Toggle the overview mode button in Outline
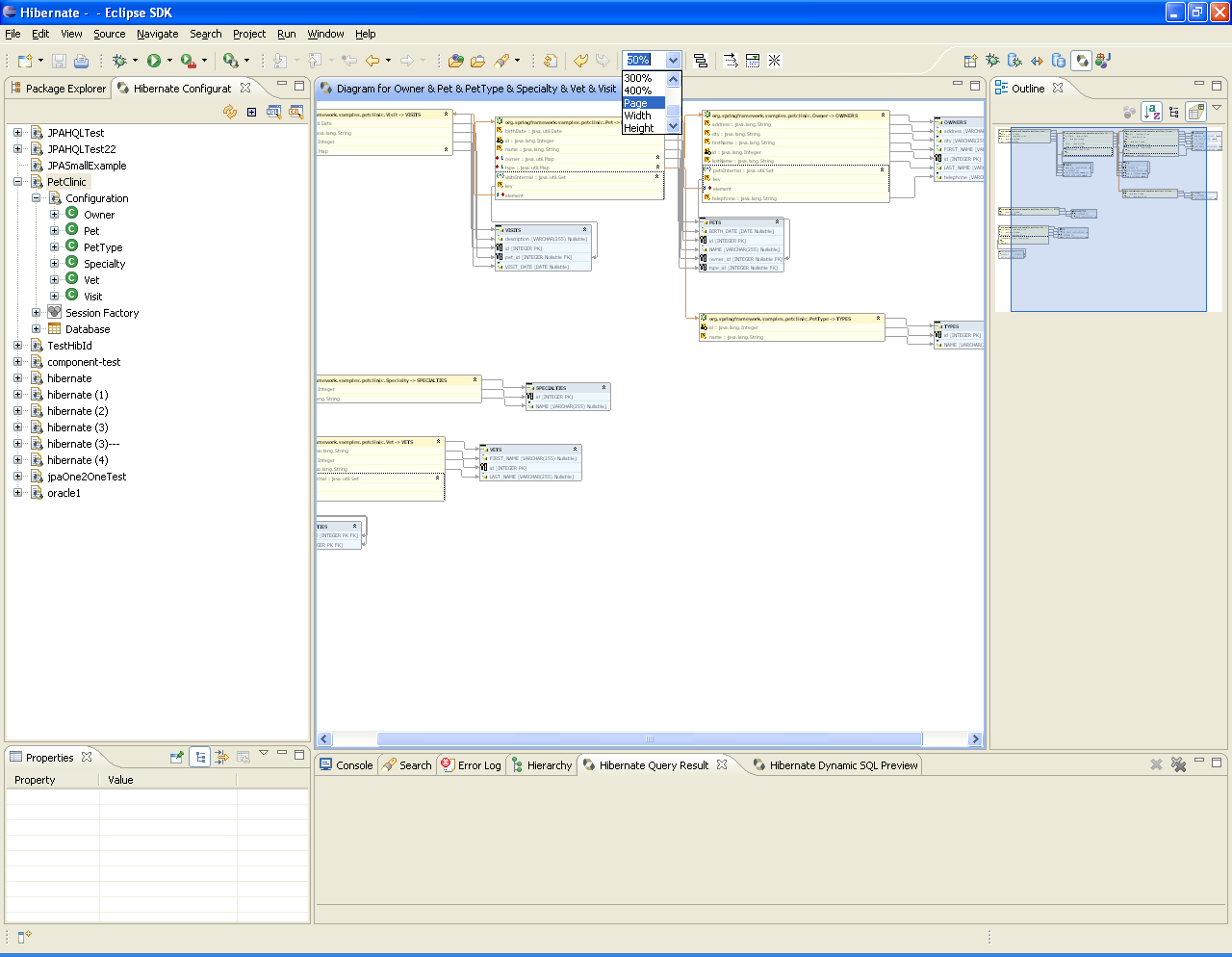Screen dimensions: 1232x957 pos(1195,112)
